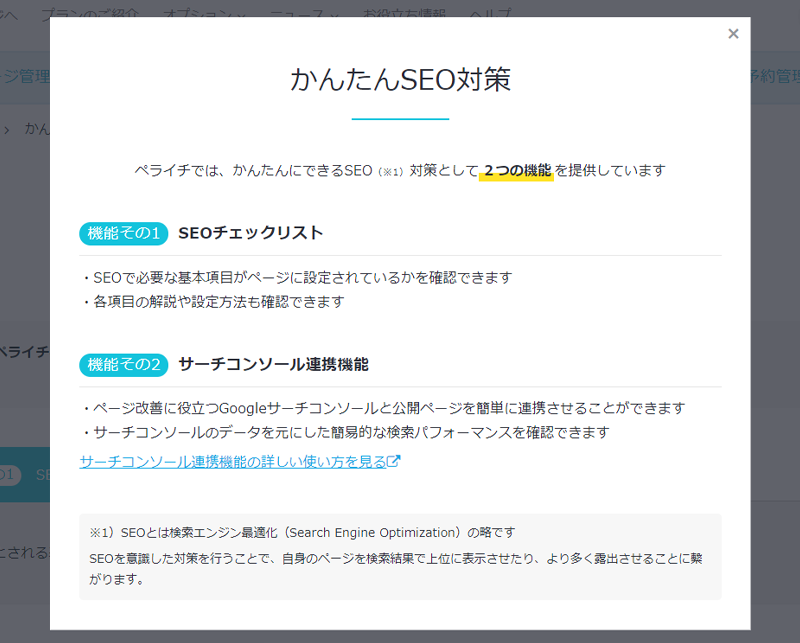Click the SEOチェックリスト heading
Image resolution: width=800 pixels, height=643 pixels.
(250, 233)
